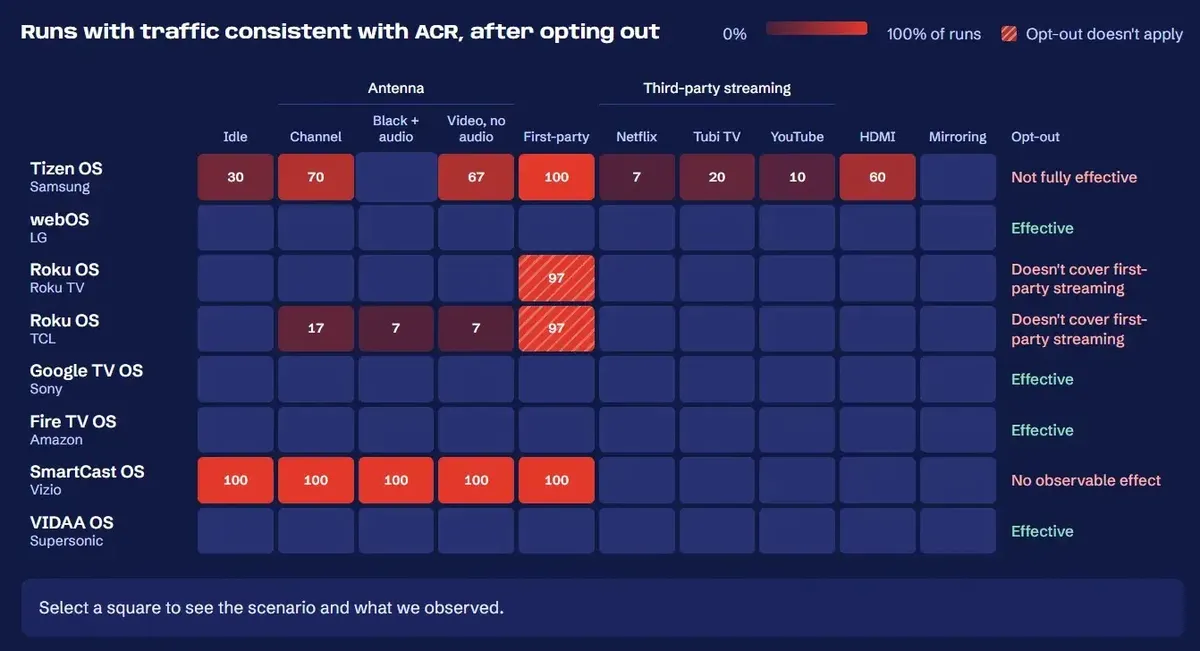
Task: Click the red gradient legend bar
Action: (x=817, y=29)
